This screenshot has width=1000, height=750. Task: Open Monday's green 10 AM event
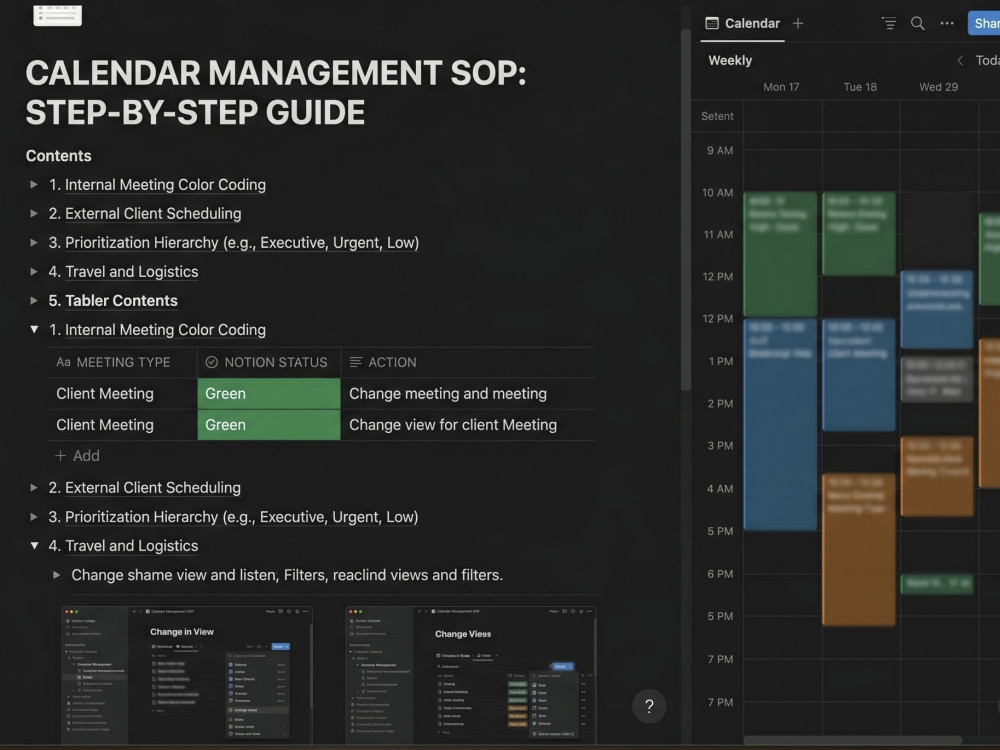click(x=780, y=254)
